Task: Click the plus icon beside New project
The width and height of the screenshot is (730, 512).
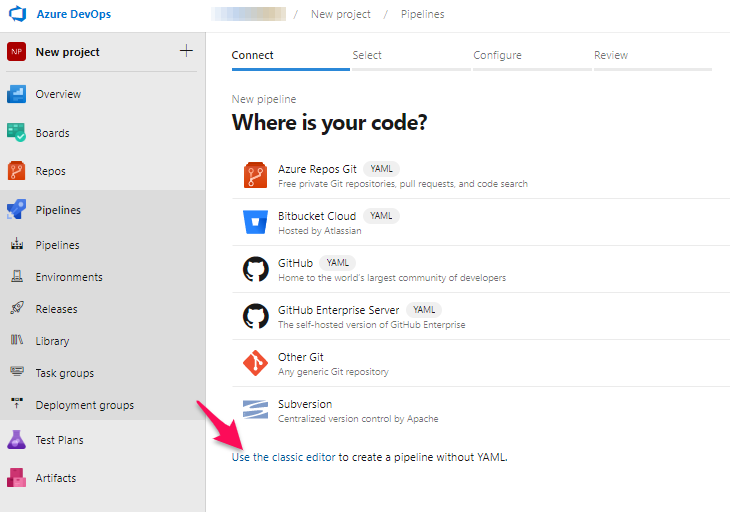Action: tap(186, 51)
